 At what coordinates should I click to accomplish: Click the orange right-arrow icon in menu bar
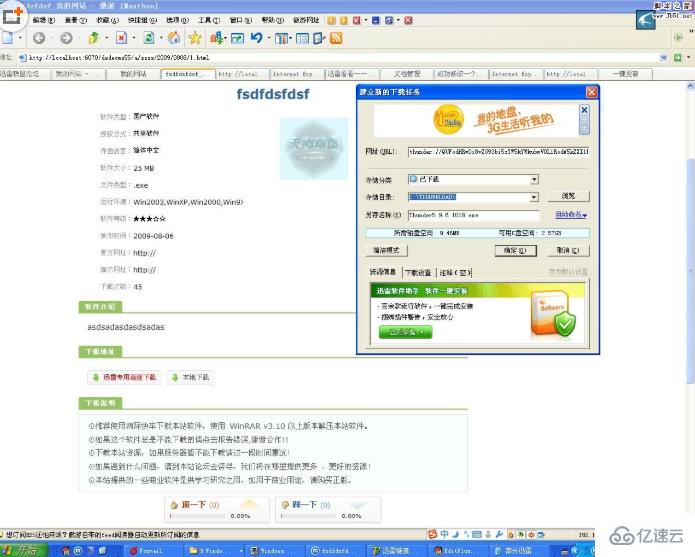344,20
